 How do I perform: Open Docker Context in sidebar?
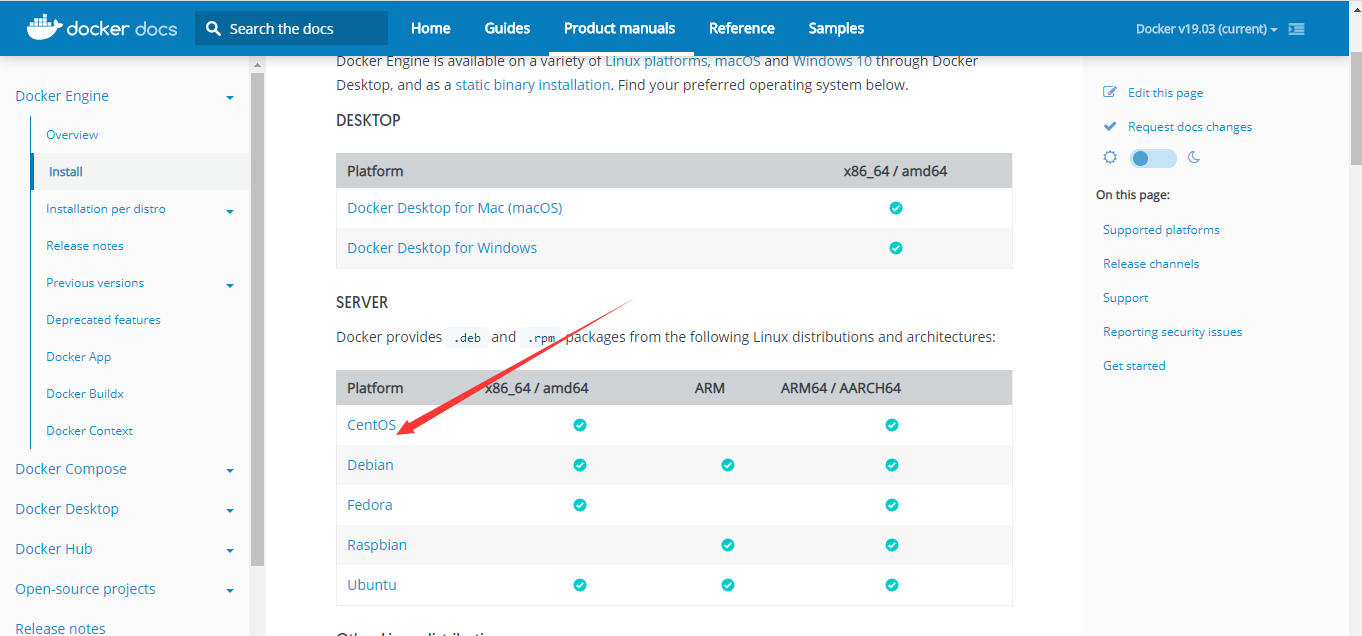[89, 431]
